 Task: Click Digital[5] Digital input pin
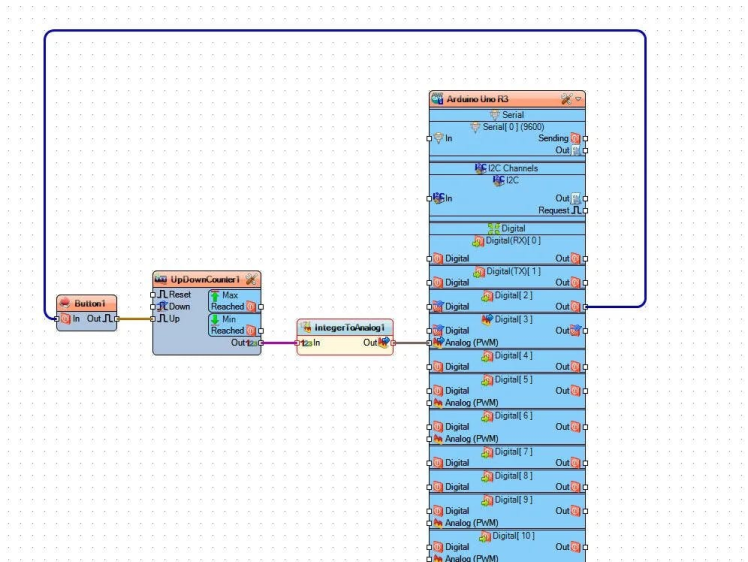coord(429,391)
